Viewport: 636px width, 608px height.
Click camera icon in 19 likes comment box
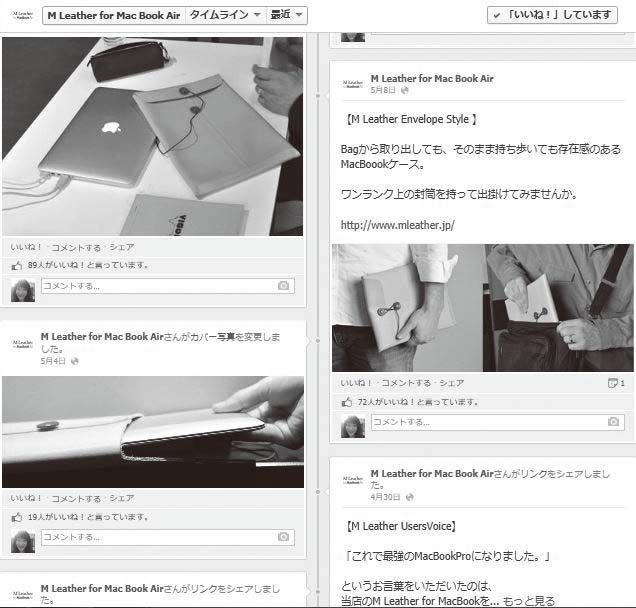[284, 537]
